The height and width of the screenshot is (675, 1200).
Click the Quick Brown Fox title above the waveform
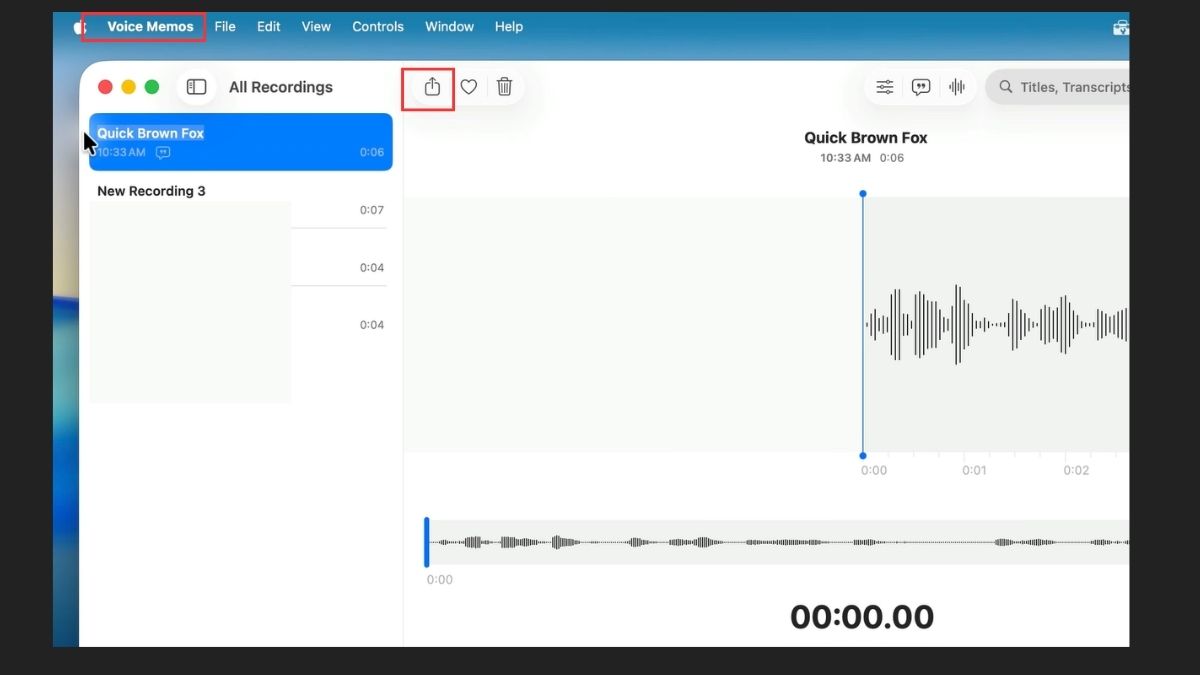pyautogui.click(x=866, y=138)
